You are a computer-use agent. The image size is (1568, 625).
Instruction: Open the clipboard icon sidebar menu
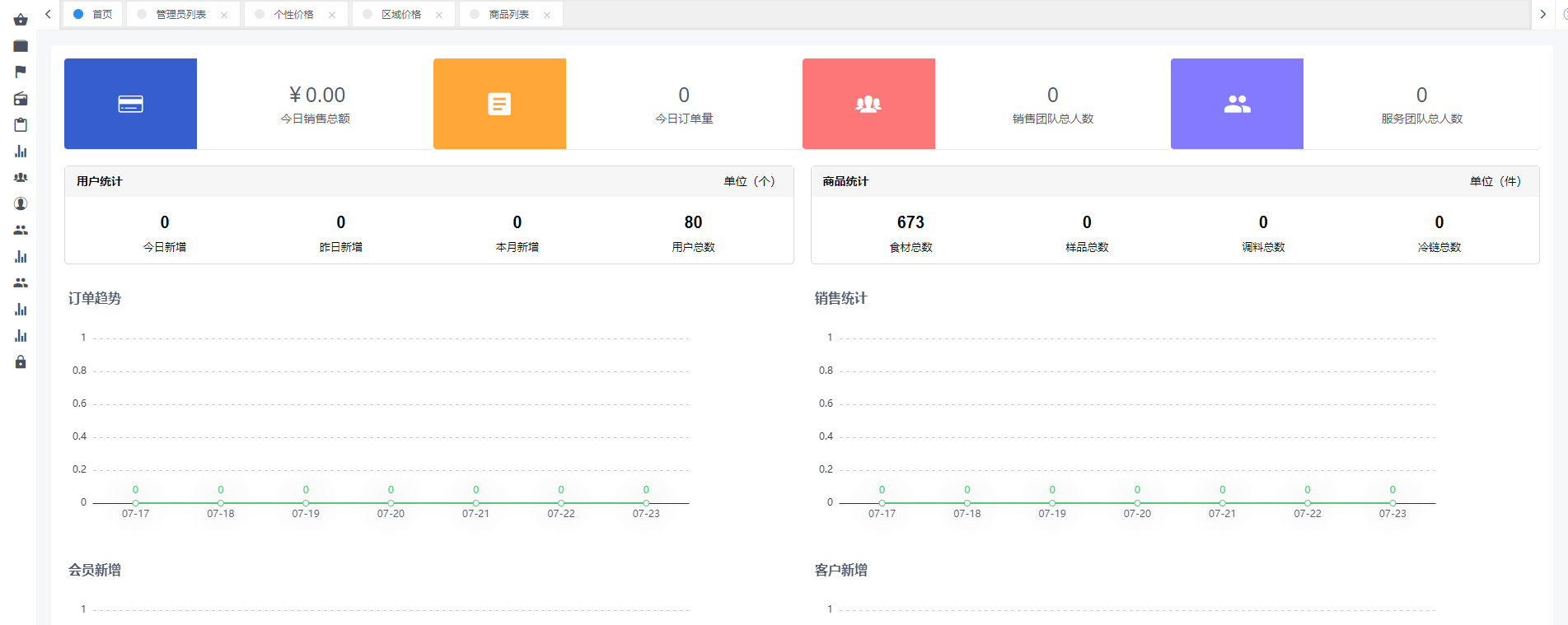point(21,125)
